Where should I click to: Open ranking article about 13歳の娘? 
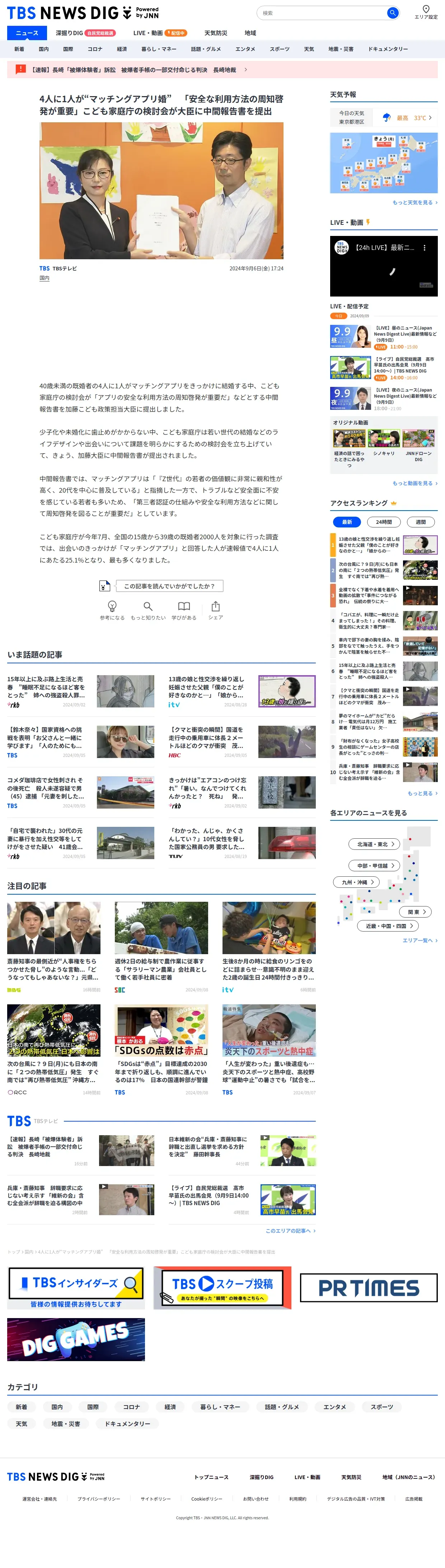click(x=383, y=545)
